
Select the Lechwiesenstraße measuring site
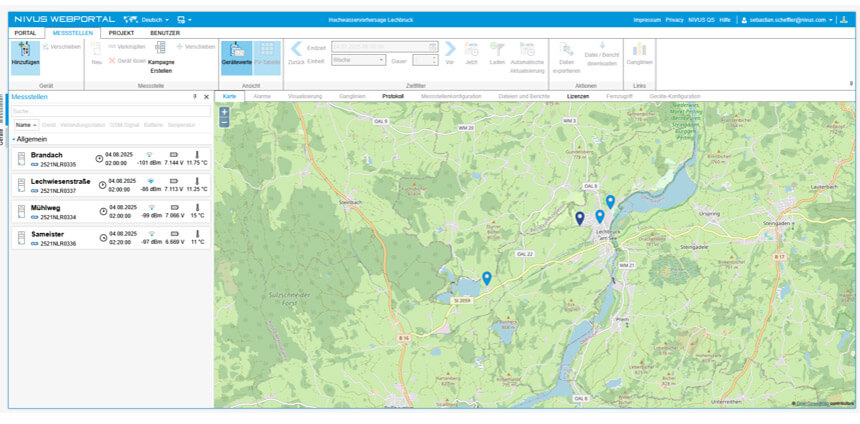coord(60,182)
